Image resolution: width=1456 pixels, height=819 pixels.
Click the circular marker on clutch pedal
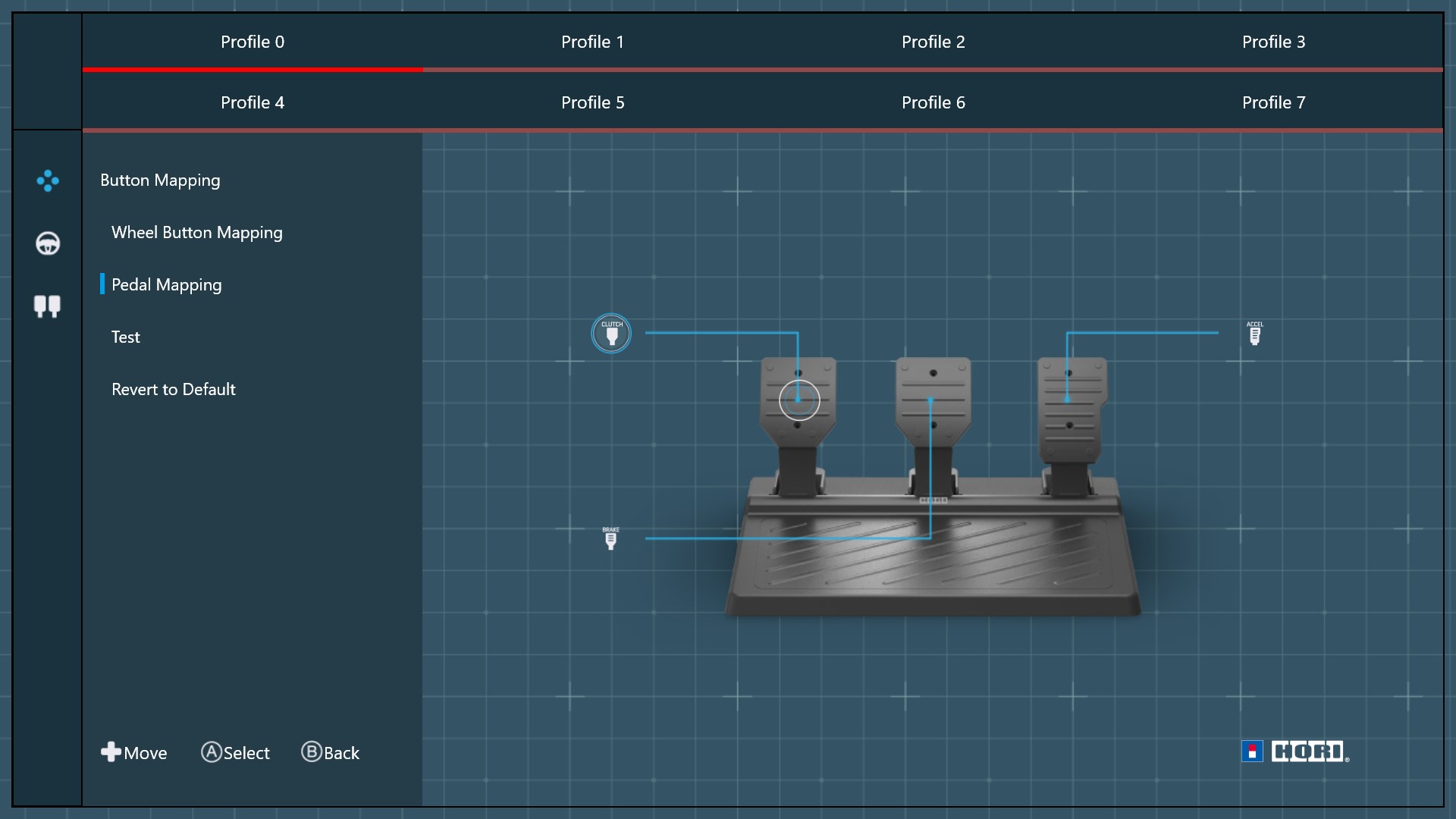pos(799,400)
